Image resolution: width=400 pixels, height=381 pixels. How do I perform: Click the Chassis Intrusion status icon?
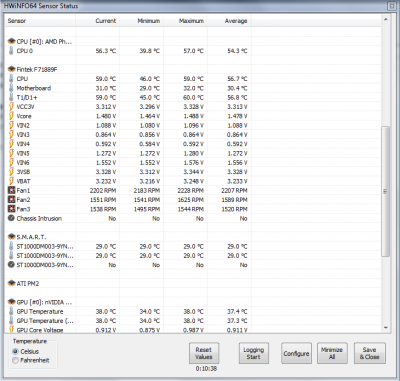pos(12,218)
